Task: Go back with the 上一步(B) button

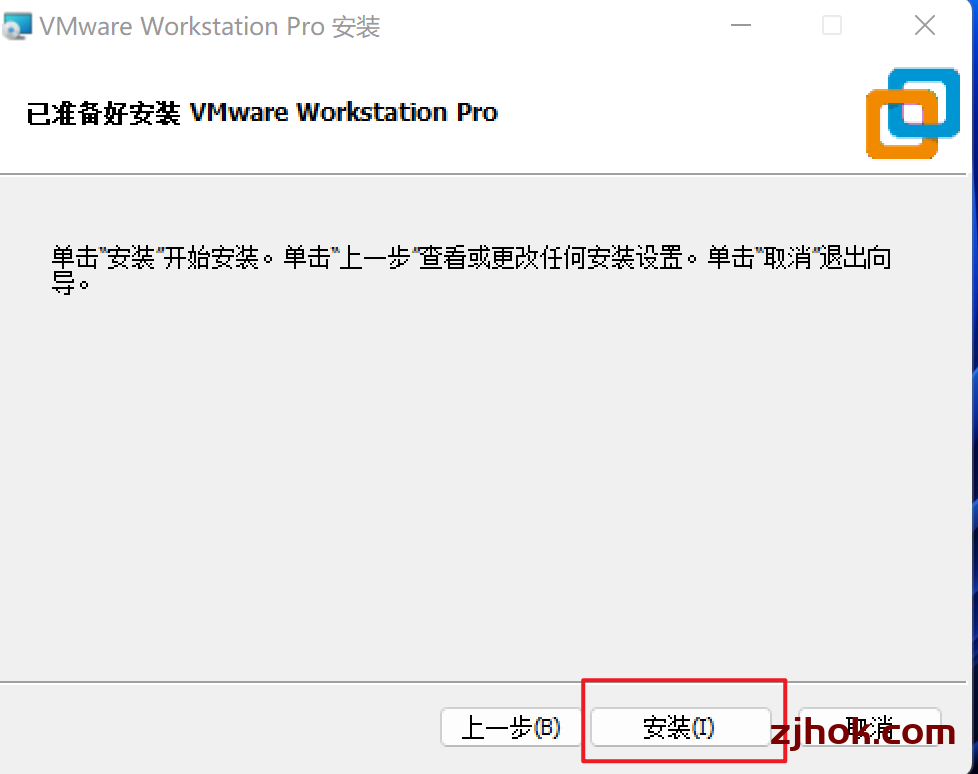Action: pos(510,727)
